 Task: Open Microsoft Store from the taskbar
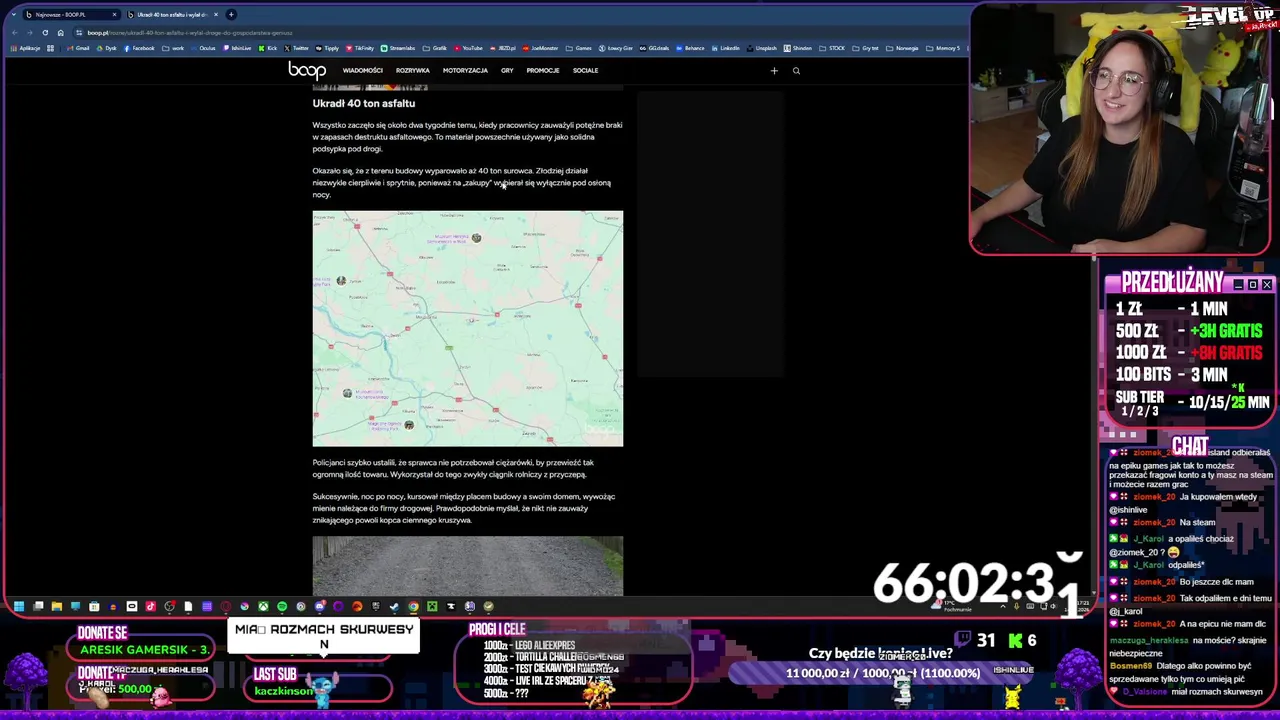[x=94, y=606]
